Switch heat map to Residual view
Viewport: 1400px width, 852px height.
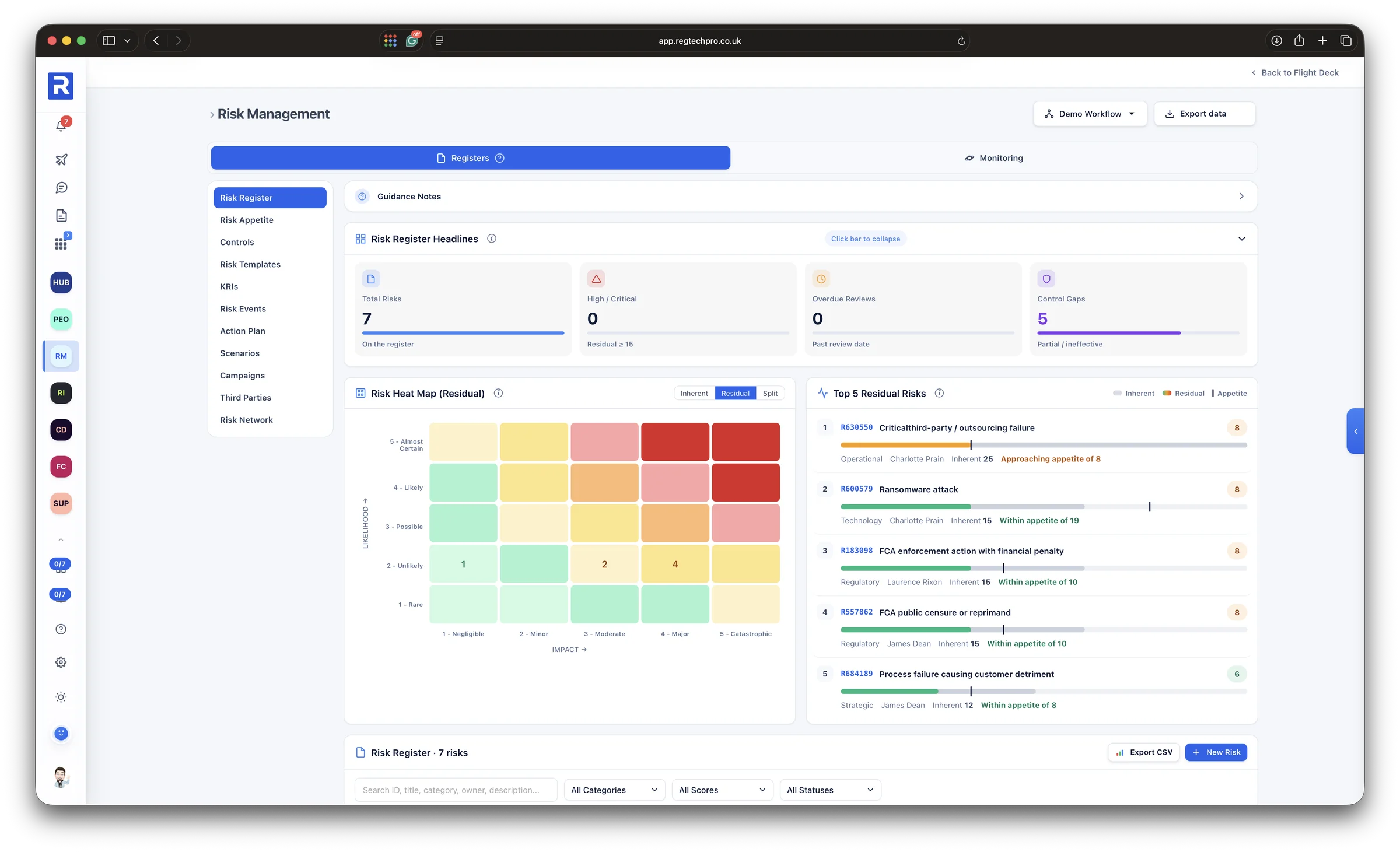735,393
